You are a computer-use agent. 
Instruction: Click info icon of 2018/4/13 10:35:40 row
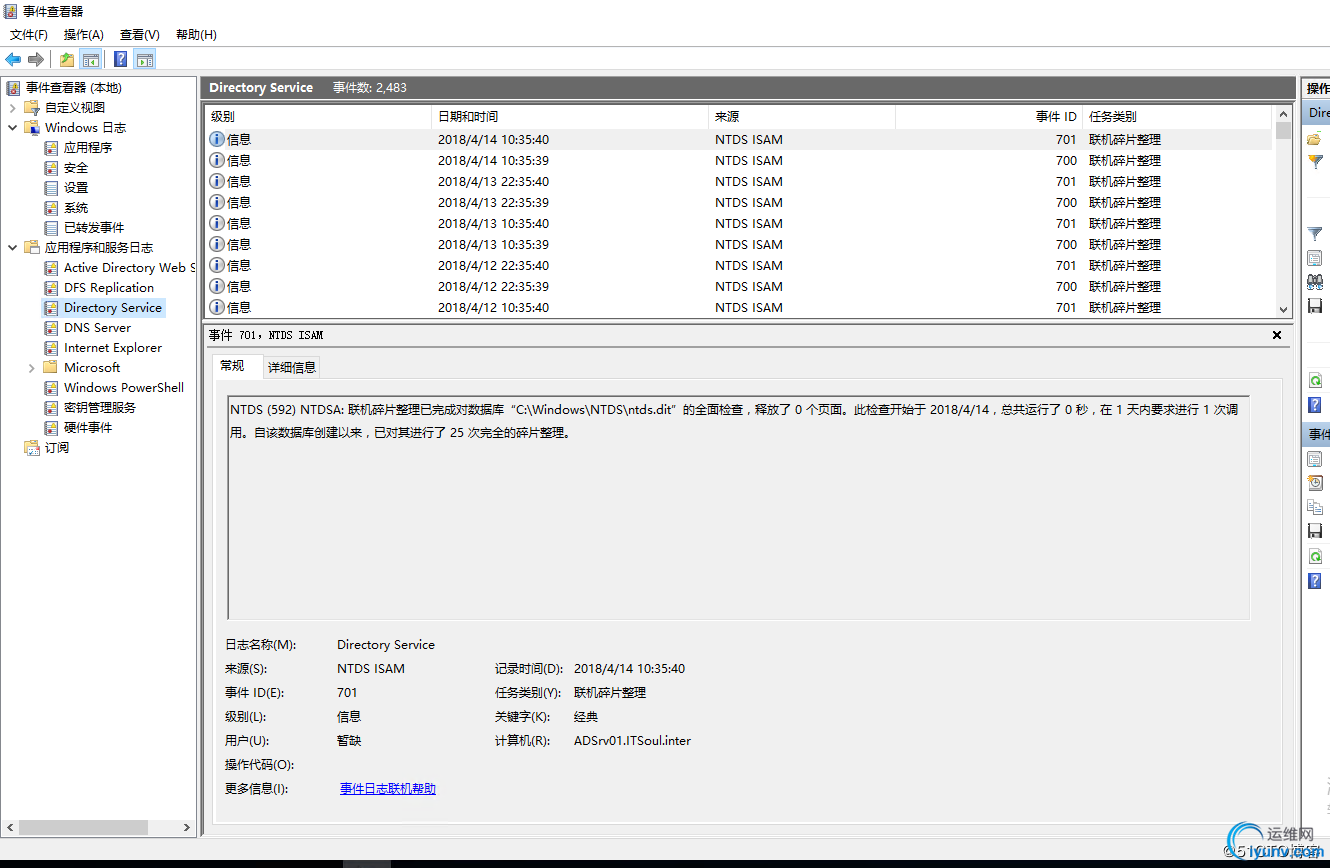coord(216,223)
